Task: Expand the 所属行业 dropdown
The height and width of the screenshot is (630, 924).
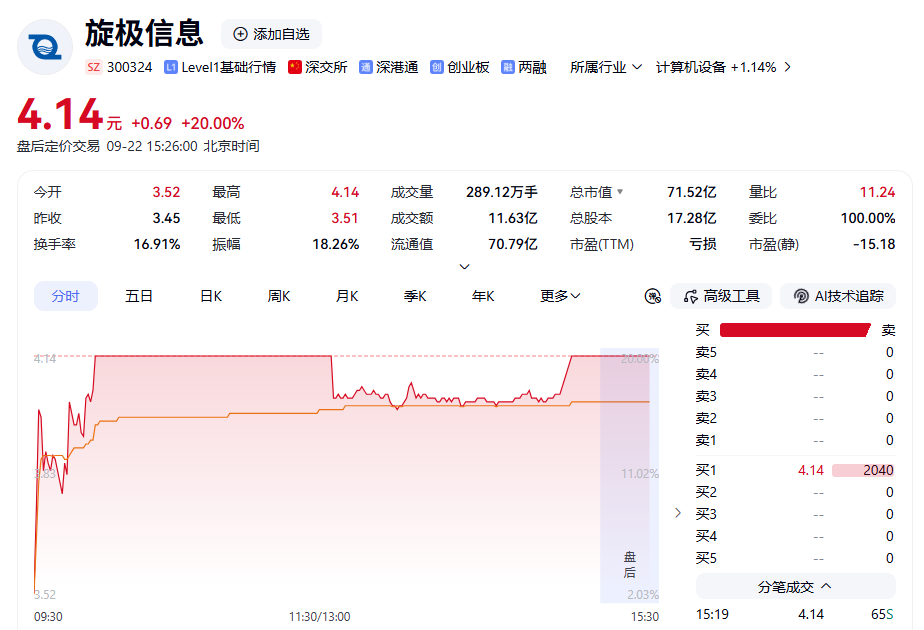Action: coord(606,67)
